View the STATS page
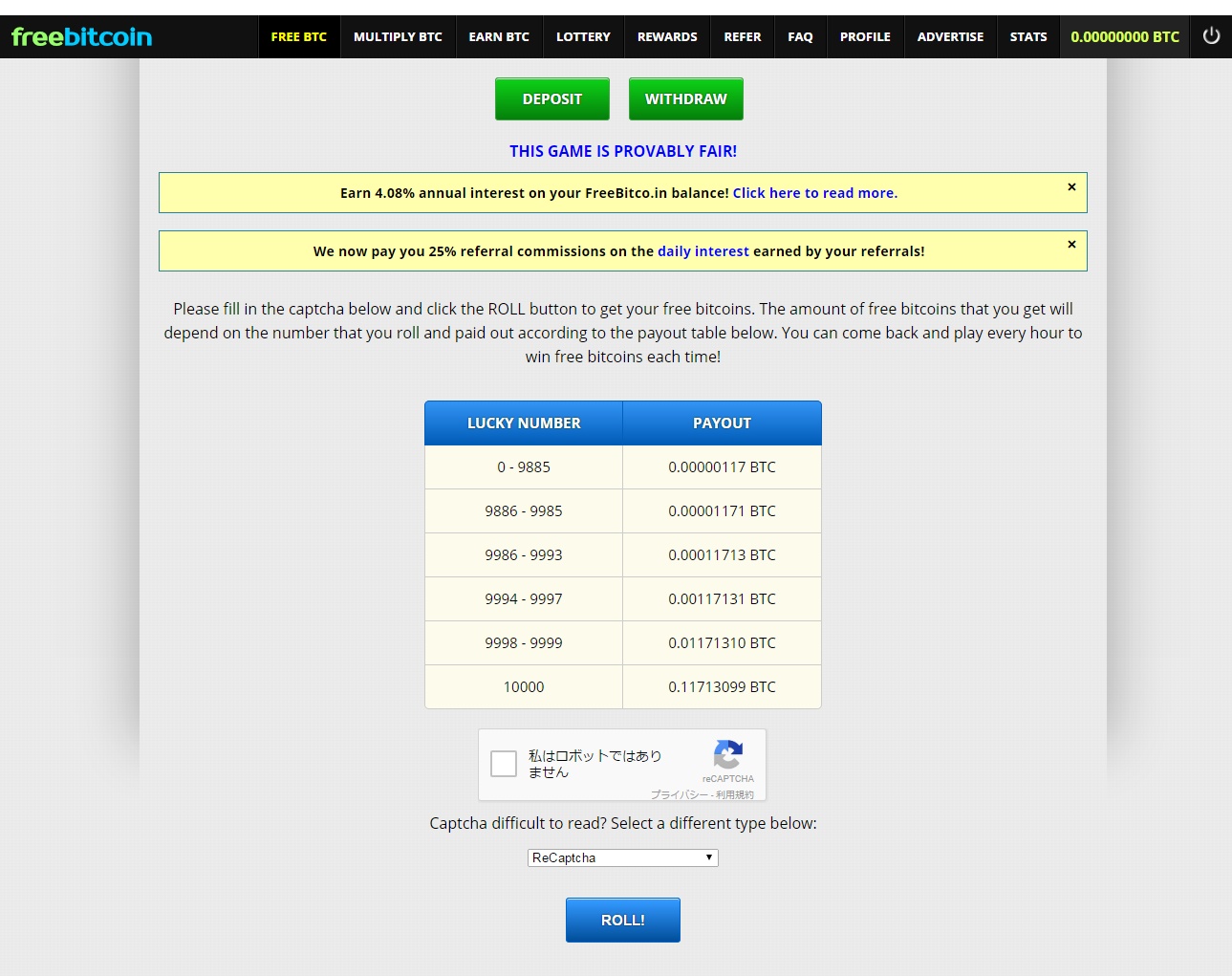The image size is (1232, 976). 1028,37
